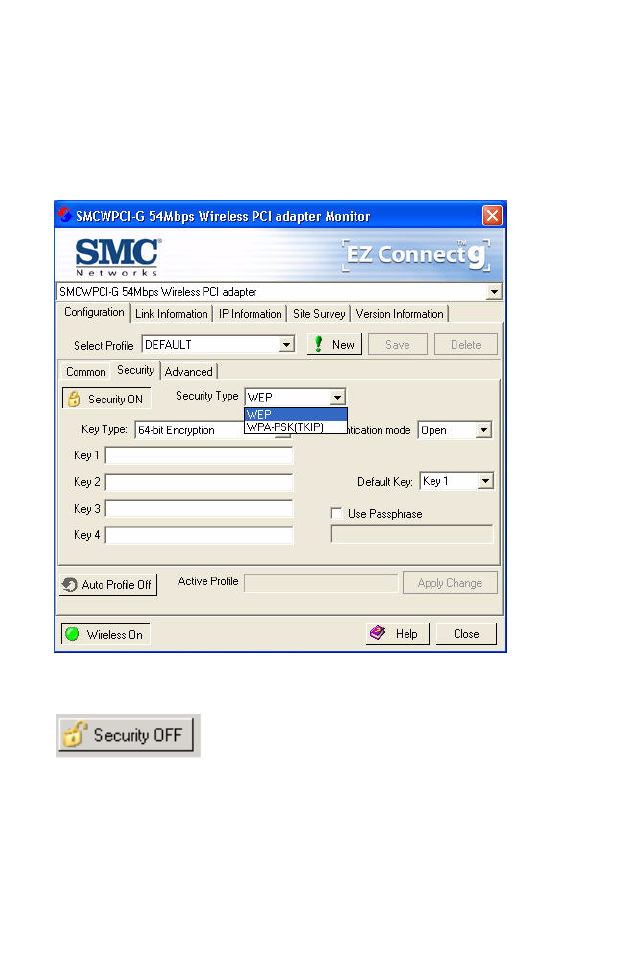Screen dimensions: 630x967
Task: Click the SMC app icon in title bar
Action: (65, 215)
